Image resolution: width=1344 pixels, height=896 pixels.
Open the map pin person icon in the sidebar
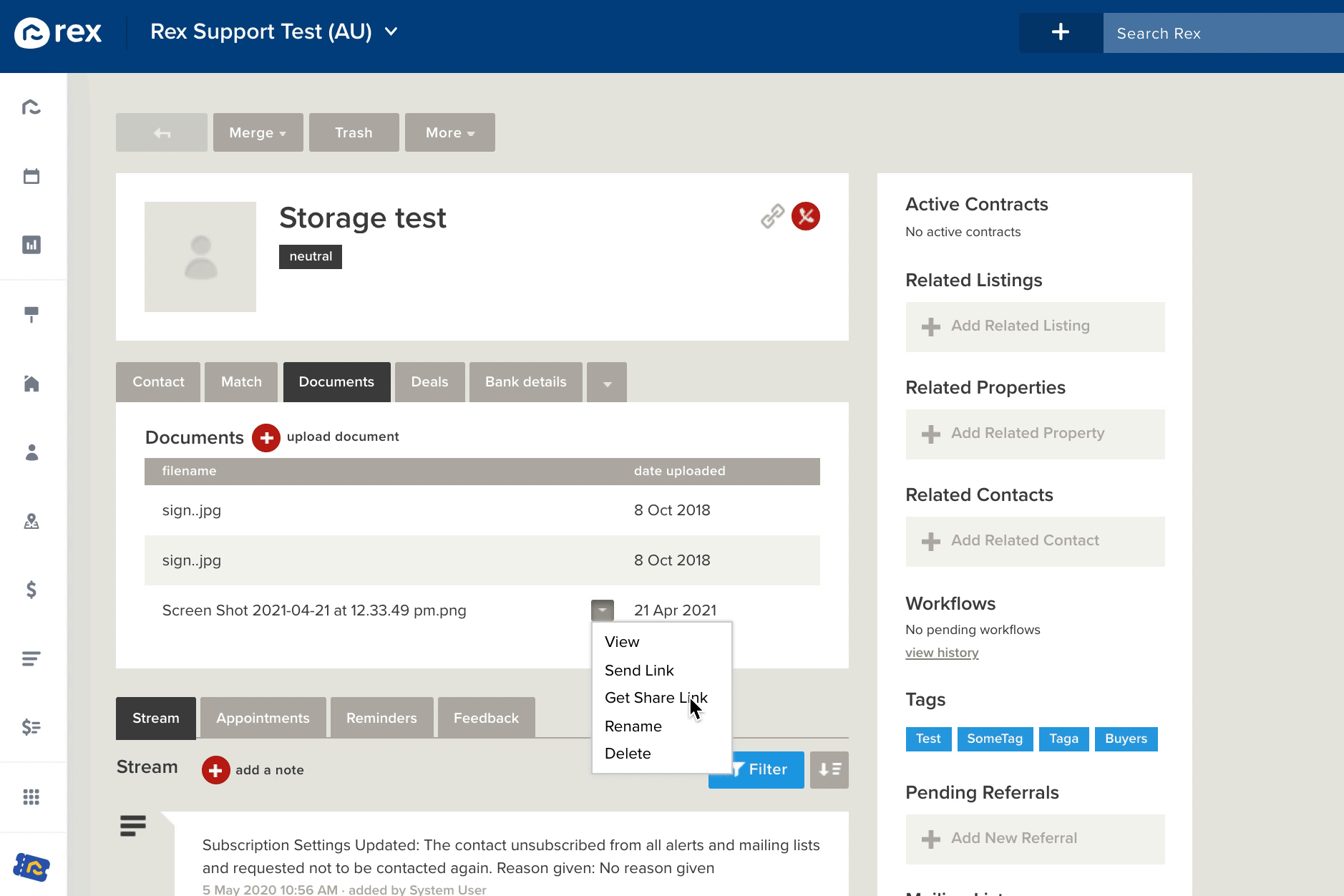pos(31,521)
